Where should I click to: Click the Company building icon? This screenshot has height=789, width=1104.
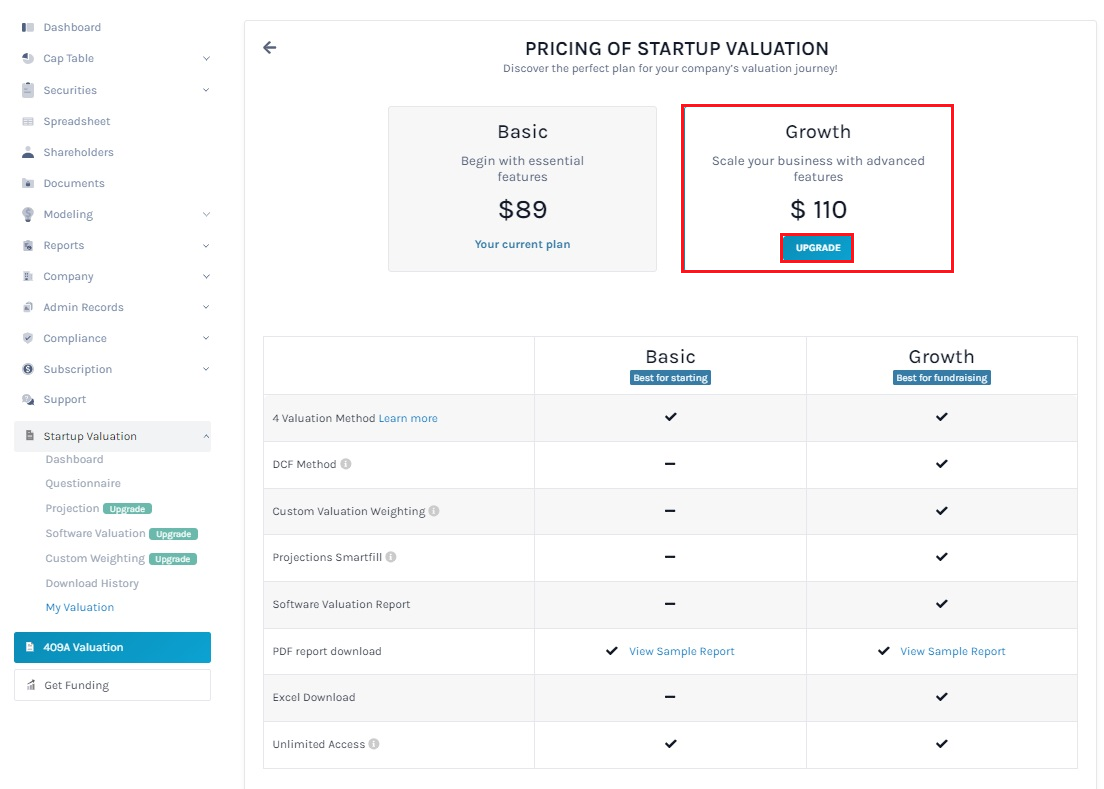(x=28, y=276)
